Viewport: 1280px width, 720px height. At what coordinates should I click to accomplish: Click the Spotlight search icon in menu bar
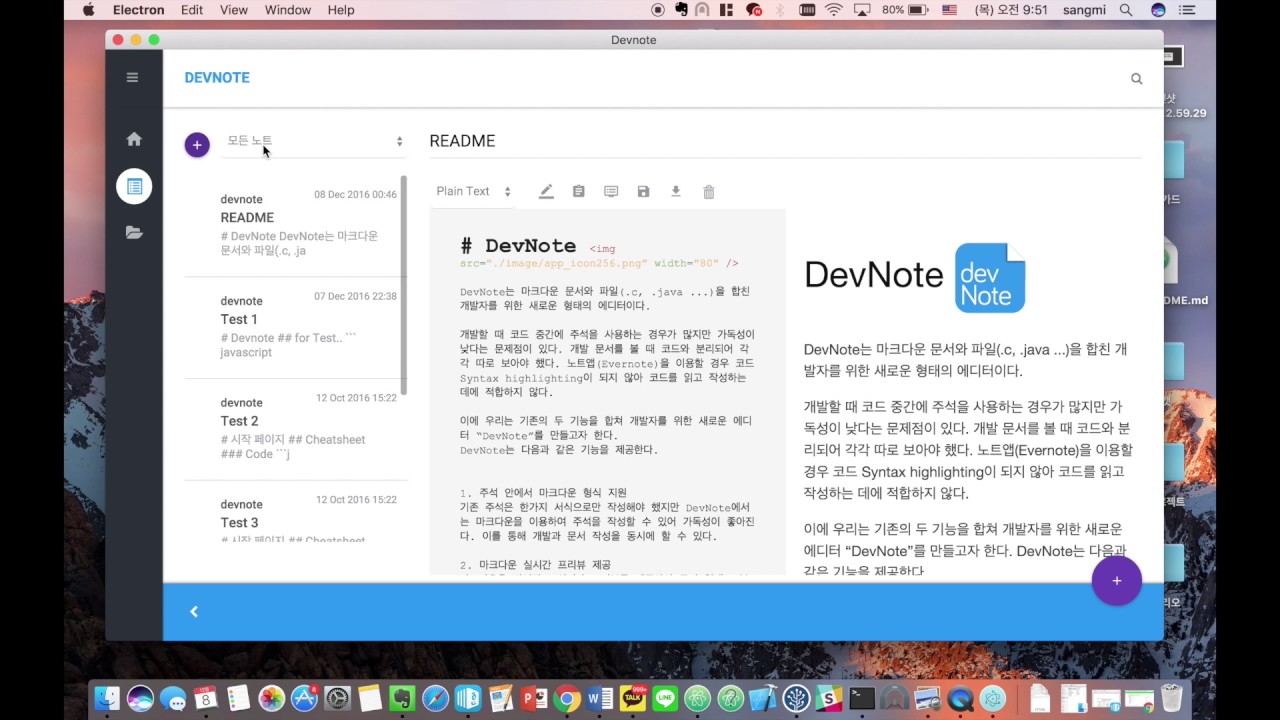pos(1126,10)
